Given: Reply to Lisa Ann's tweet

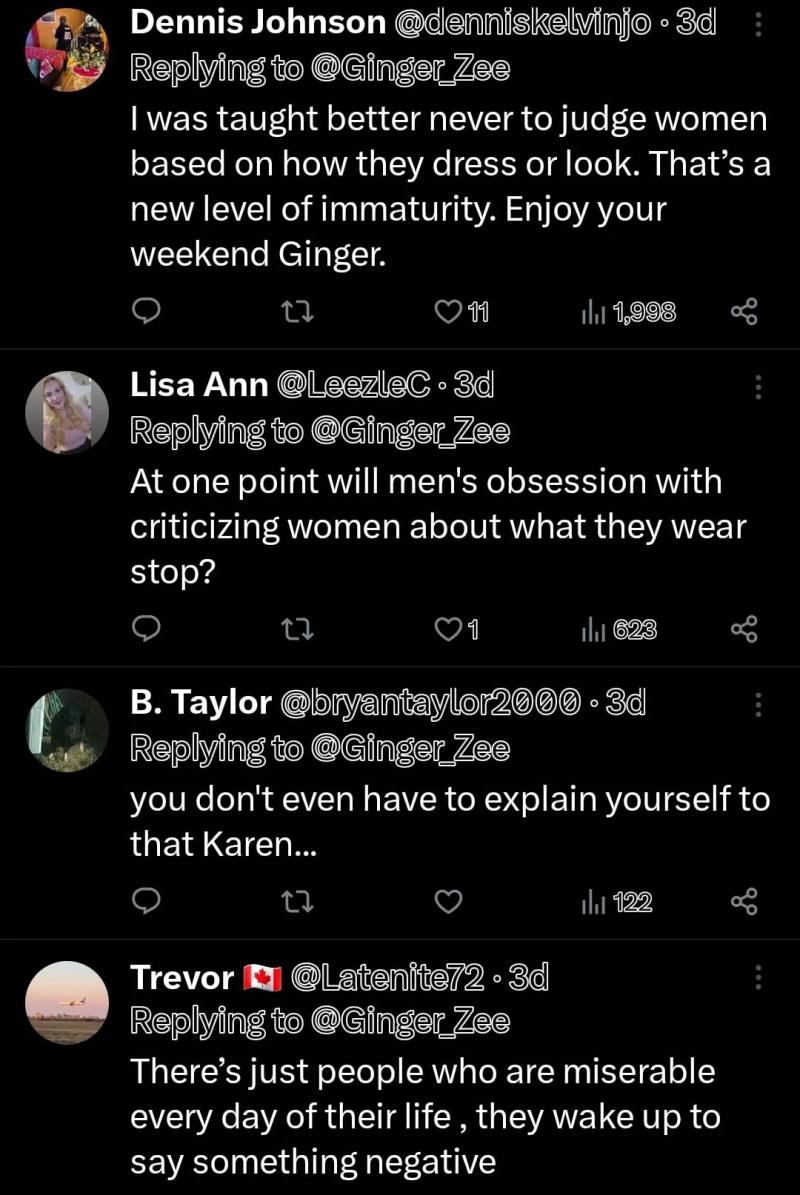Looking at the screenshot, I should (146, 629).
